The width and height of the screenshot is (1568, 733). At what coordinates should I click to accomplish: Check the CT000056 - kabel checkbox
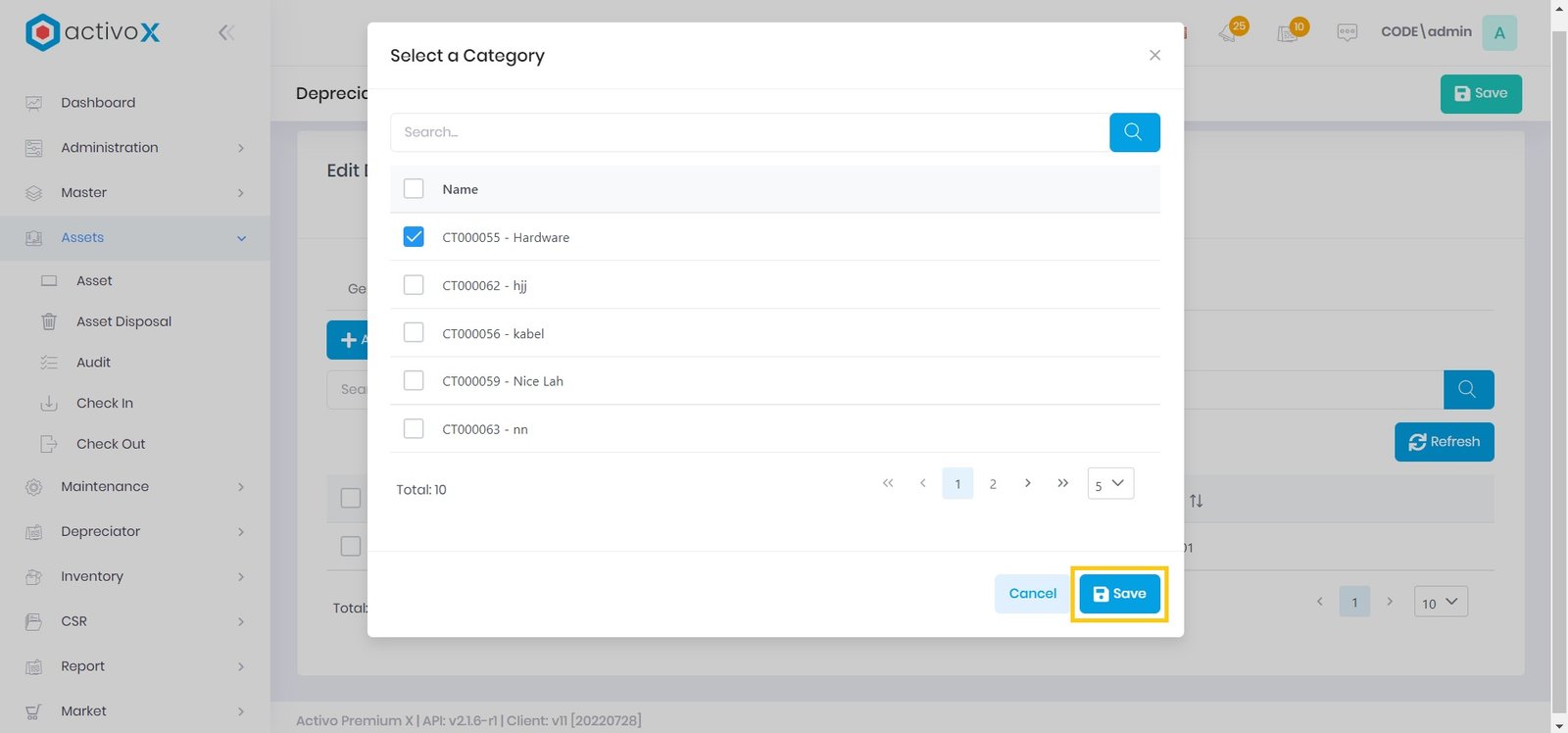(x=414, y=333)
